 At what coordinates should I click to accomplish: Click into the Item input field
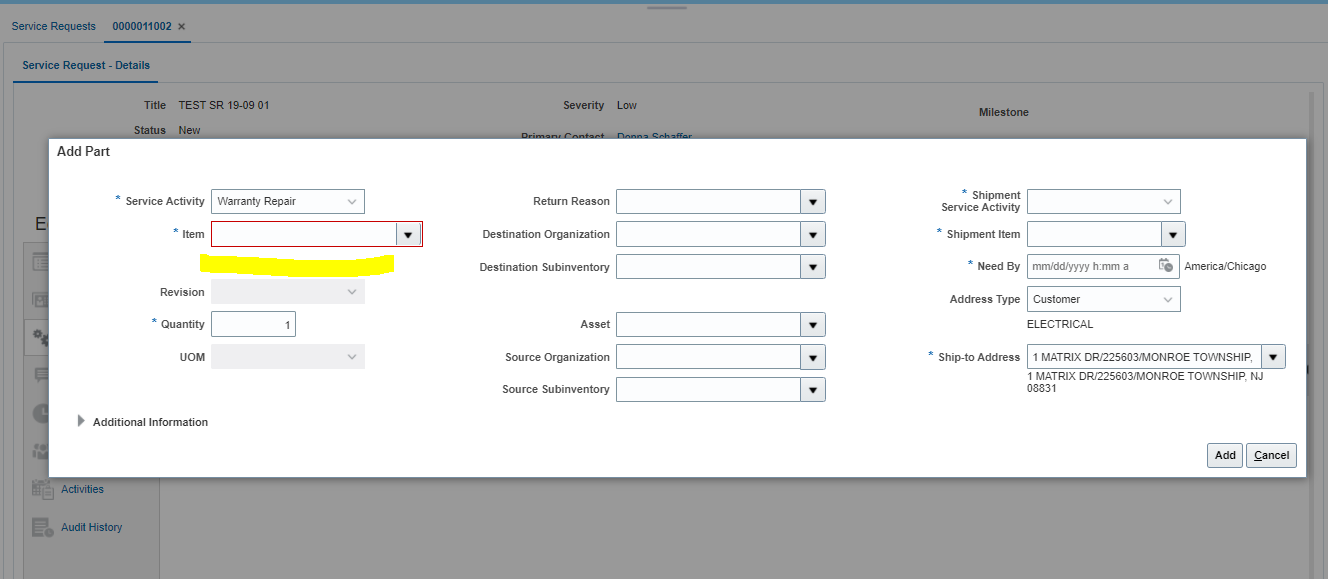[x=304, y=234]
